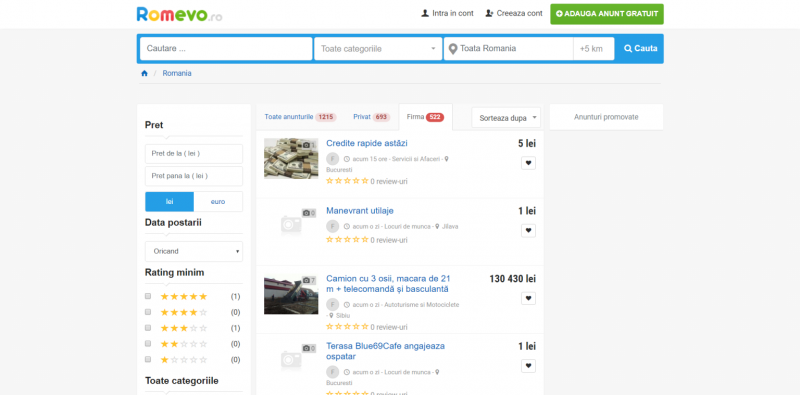Click the user icon next to Intra in cont

click(424, 13)
